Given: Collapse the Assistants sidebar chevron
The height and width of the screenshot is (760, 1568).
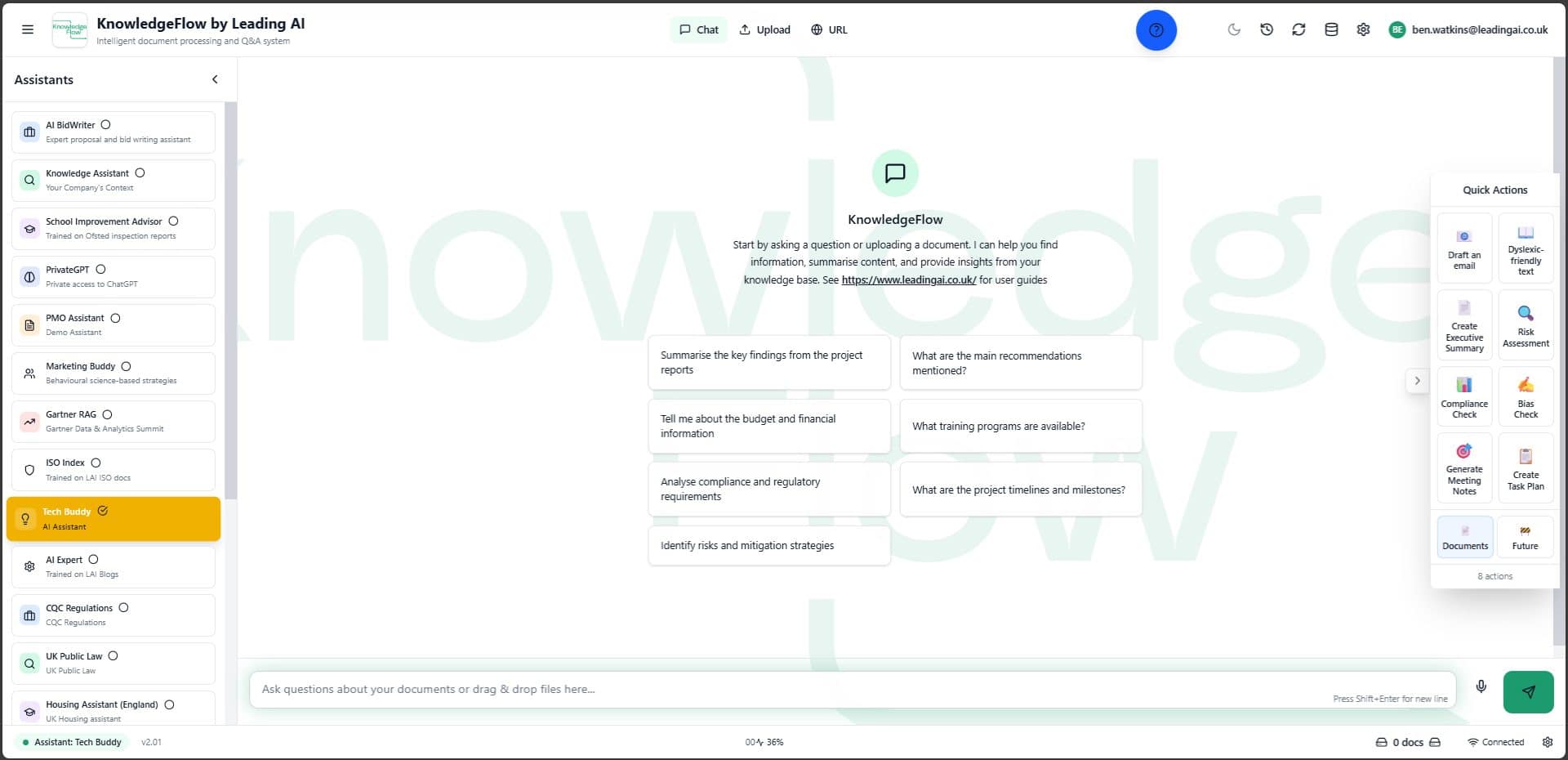Looking at the screenshot, I should (215, 79).
